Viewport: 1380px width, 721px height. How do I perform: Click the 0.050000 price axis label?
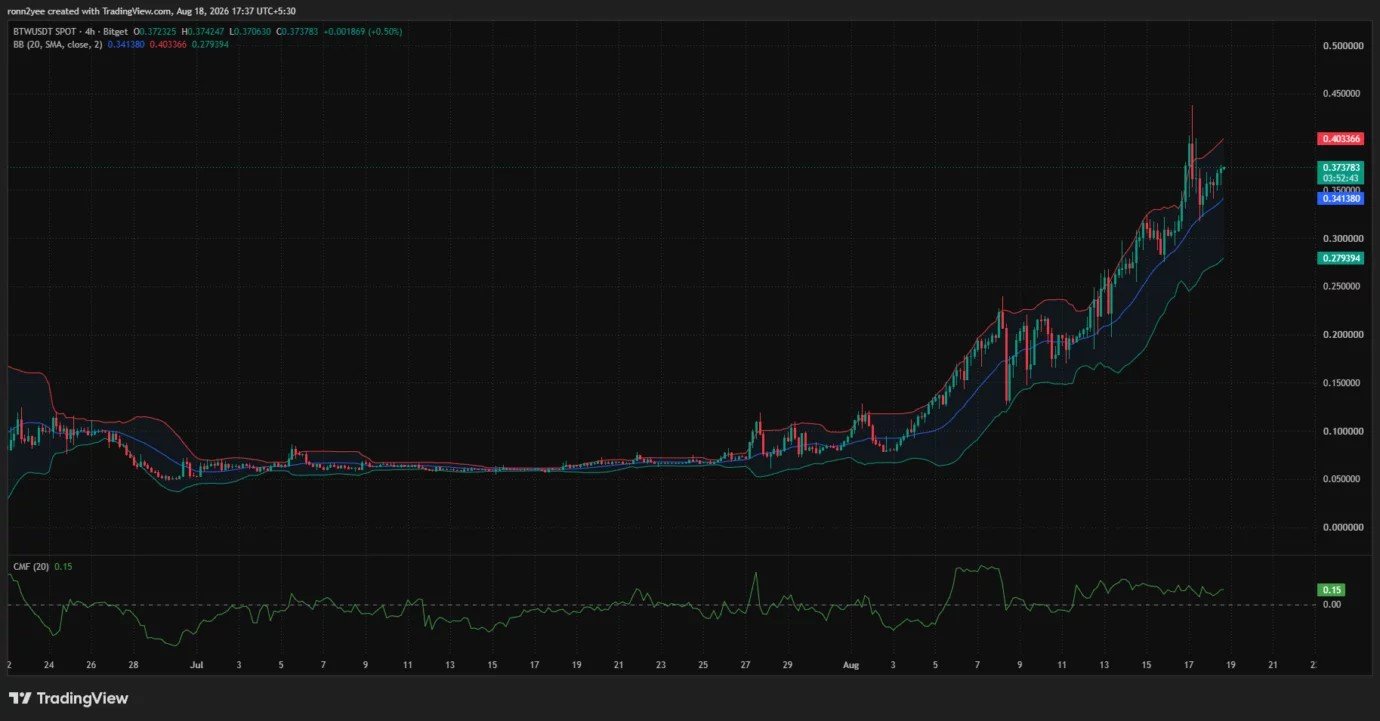coord(1343,479)
